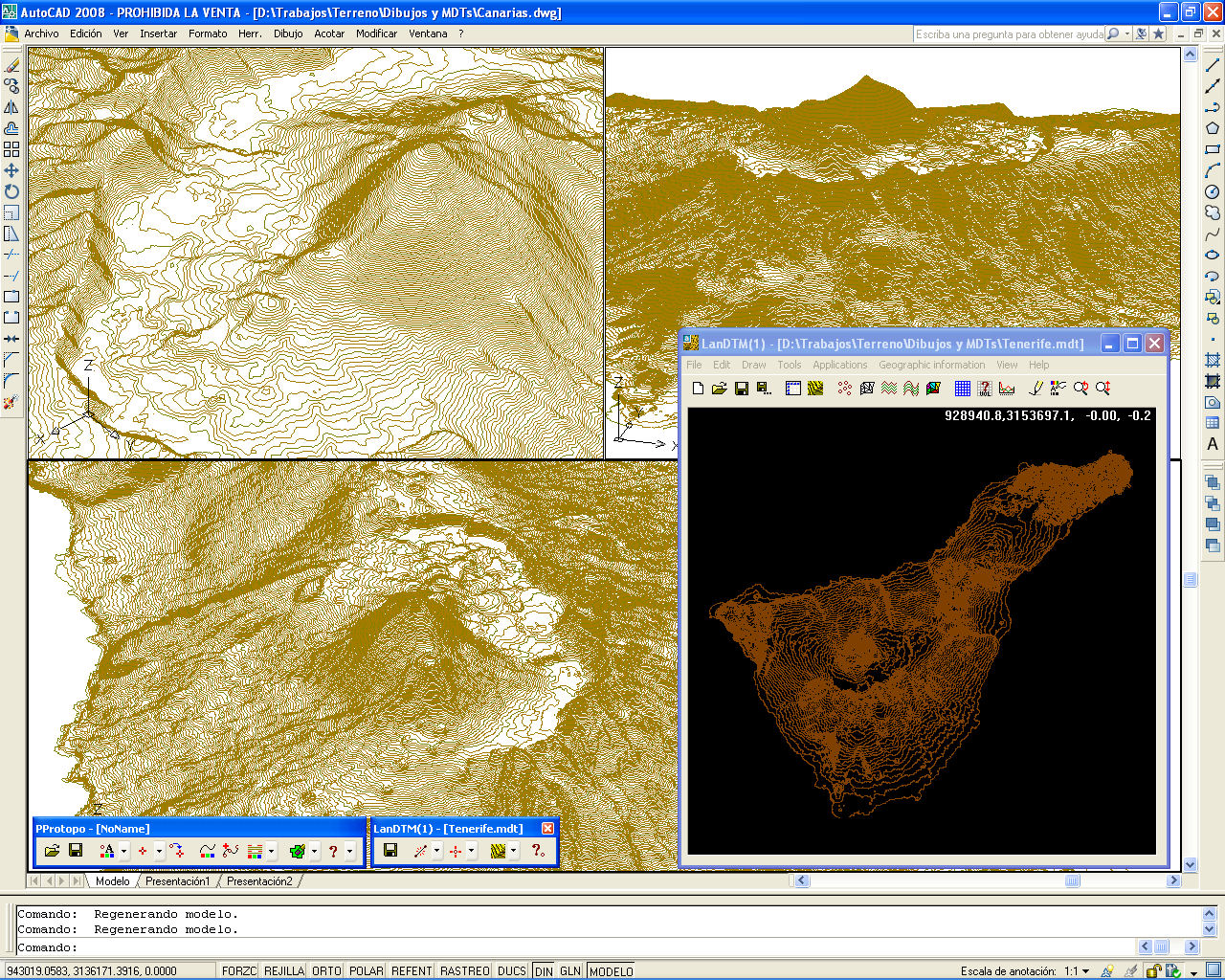This screenshot has height=980, width=1225.
Task: Toggle REFENT object snap in status bar
Action: point(412,970)
